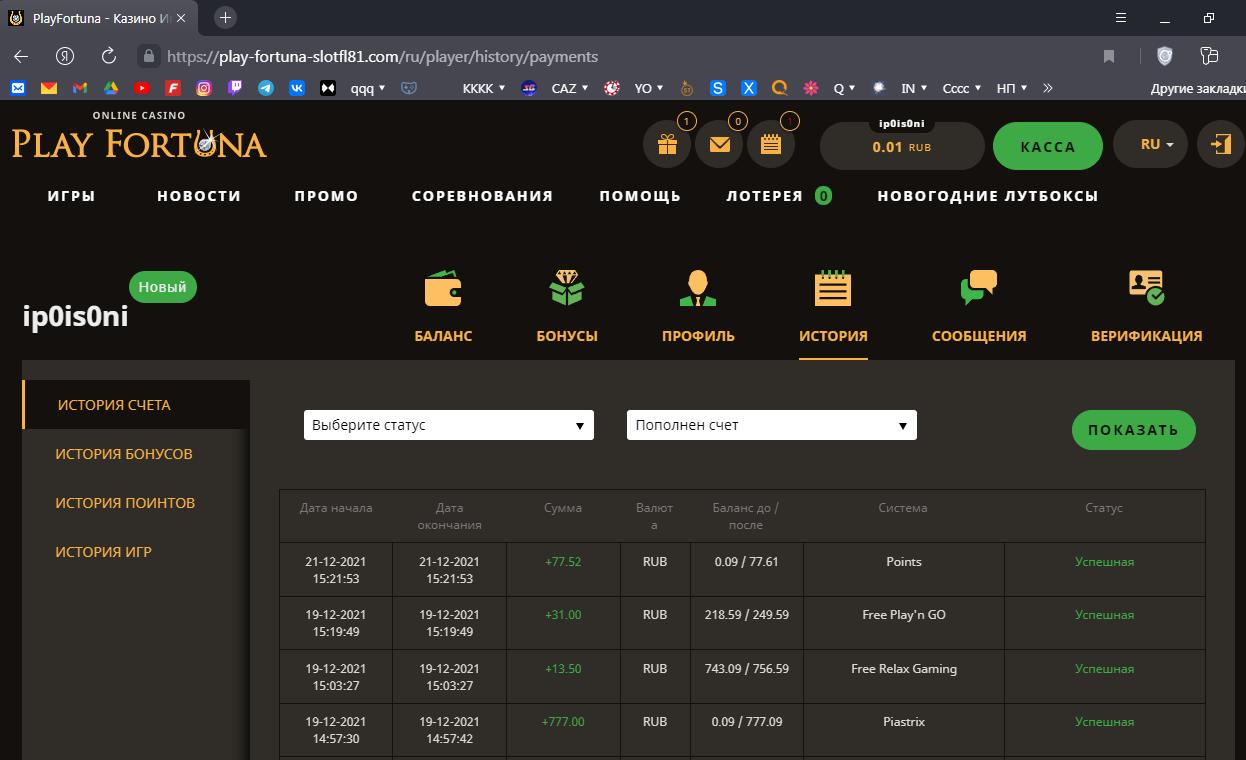Open the Соревнования menu item
1246x760 pixels.
click(482, 196)
